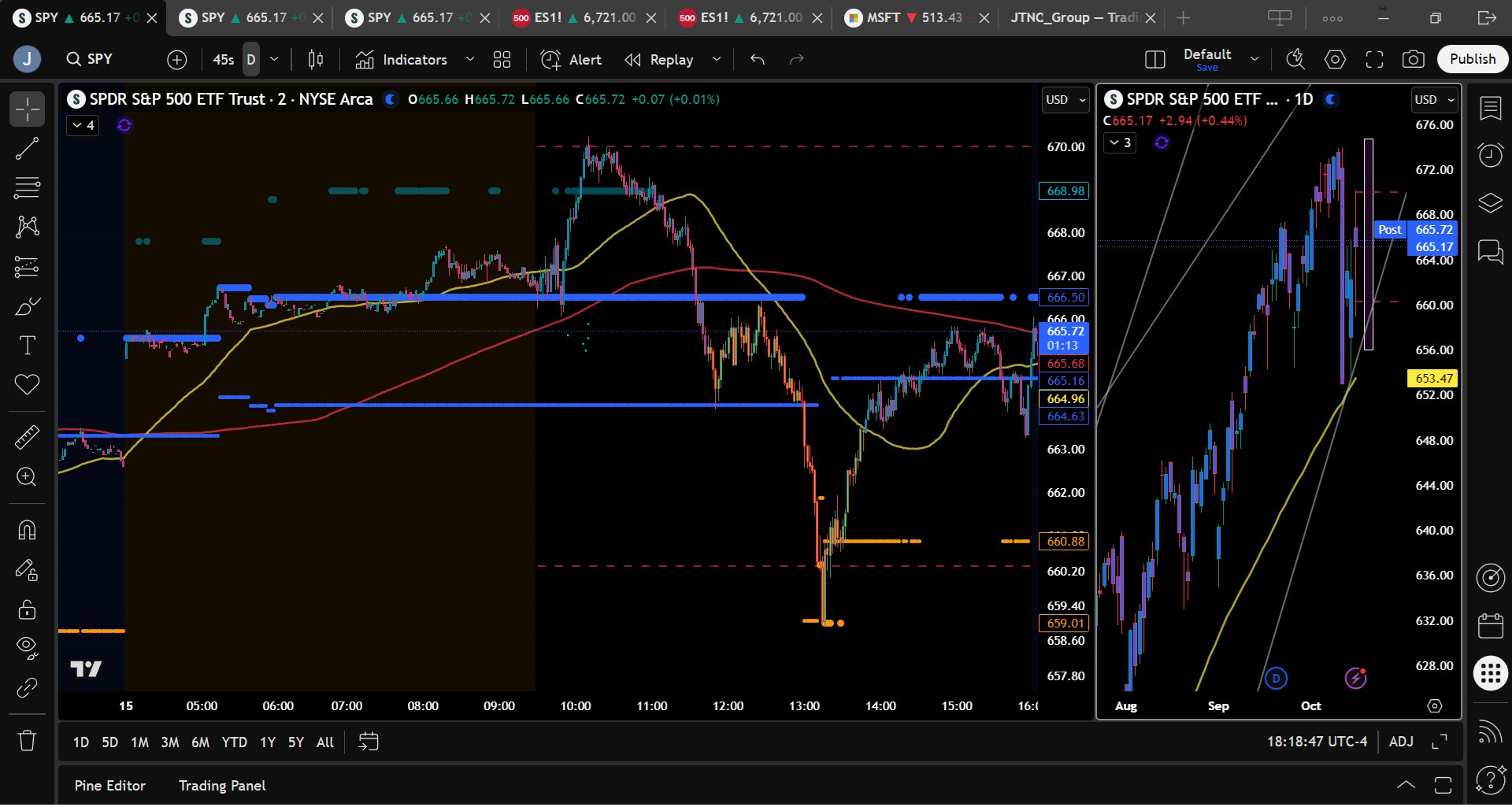Viewport: 1512px width, 807px height.
Task: Select the YTD date range
Action: tap(234, 742)
